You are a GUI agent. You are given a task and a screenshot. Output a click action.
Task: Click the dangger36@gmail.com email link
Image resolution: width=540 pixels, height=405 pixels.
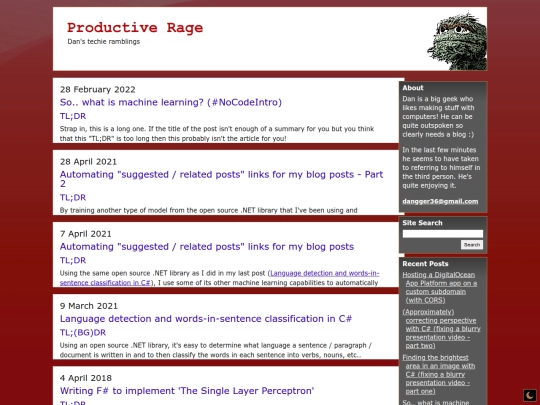coord(440,201)
